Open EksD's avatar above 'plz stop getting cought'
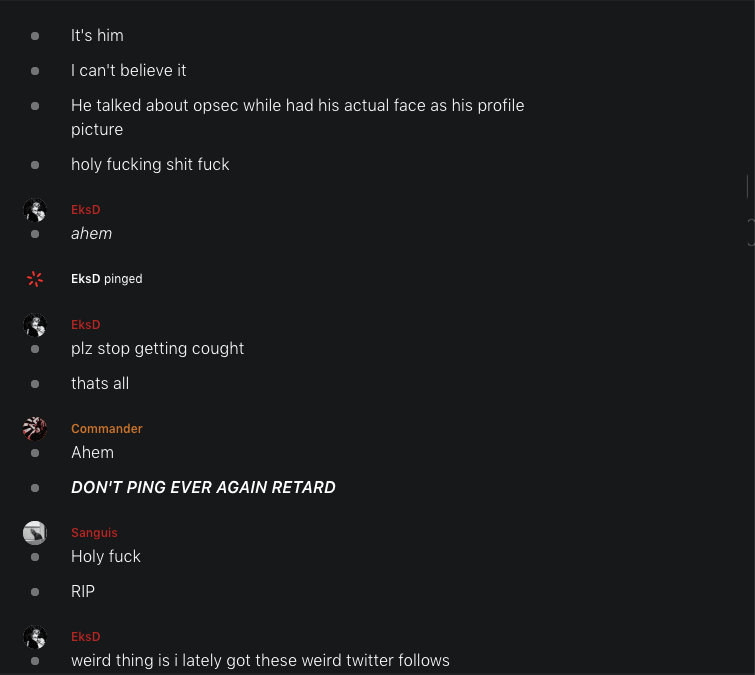This screenshot has width=755, height=675. (35, 325)
